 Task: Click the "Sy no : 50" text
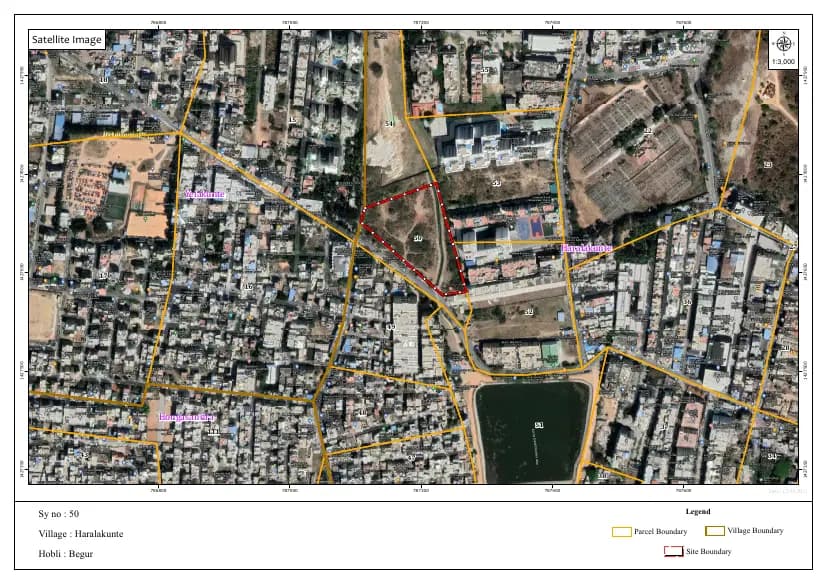59,514
